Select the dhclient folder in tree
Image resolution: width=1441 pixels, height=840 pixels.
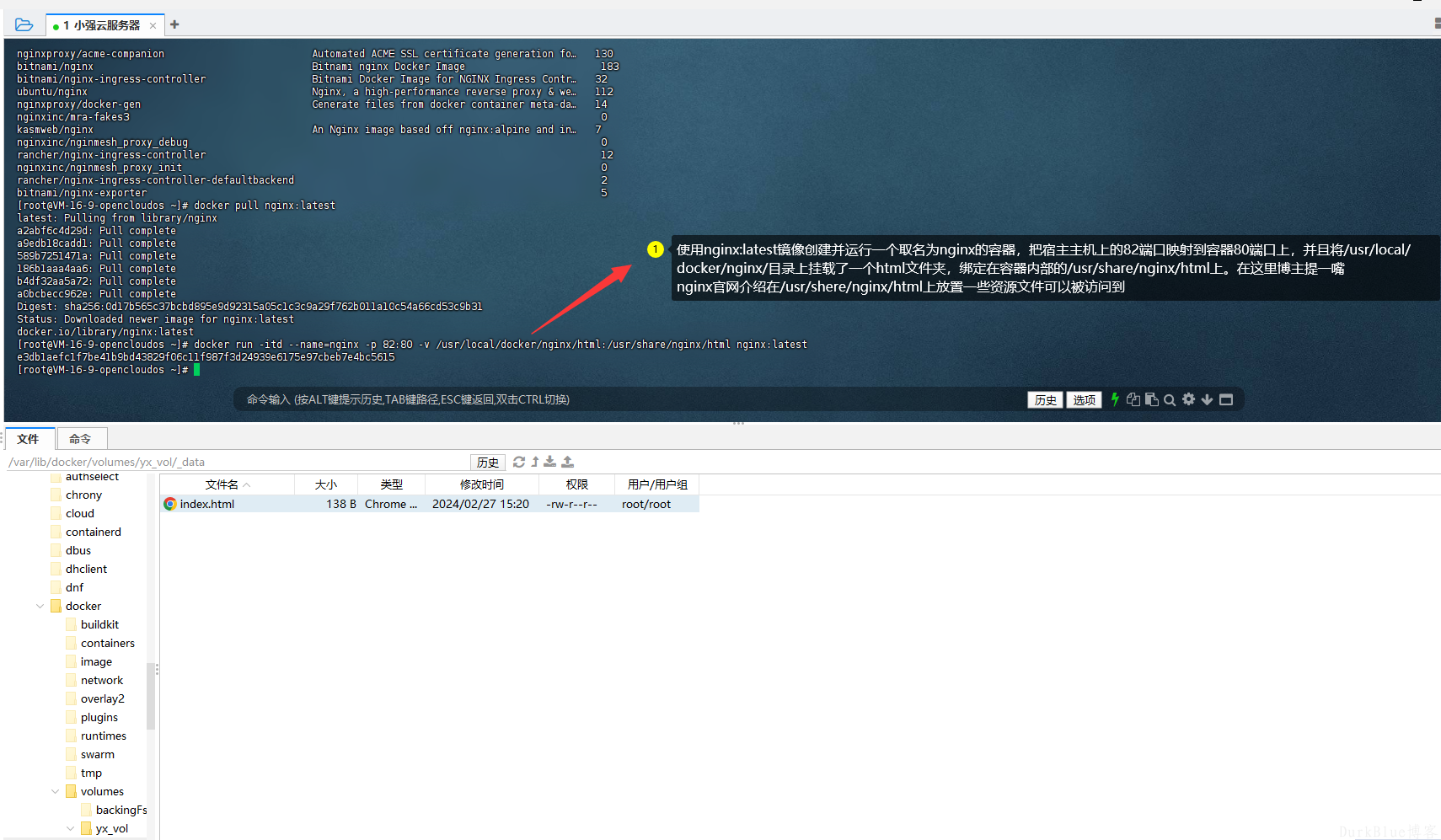pos(86,569)
